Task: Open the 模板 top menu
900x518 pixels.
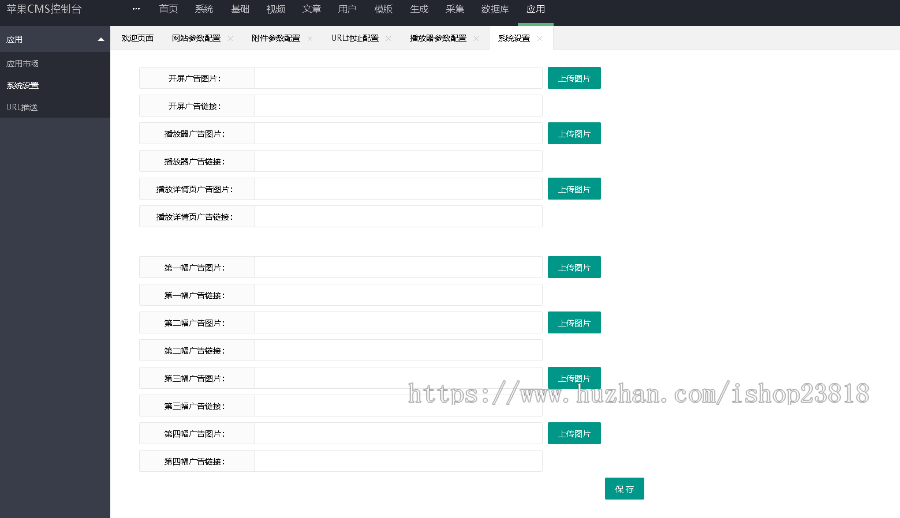Action: pyautogui.click(x=383, y=9)
